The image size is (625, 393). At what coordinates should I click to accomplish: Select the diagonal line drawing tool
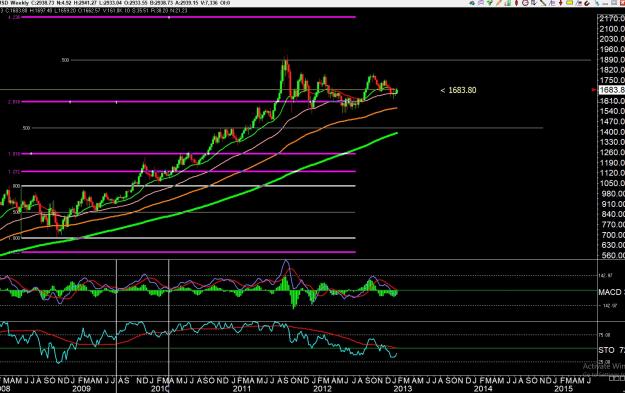point(543,3)
